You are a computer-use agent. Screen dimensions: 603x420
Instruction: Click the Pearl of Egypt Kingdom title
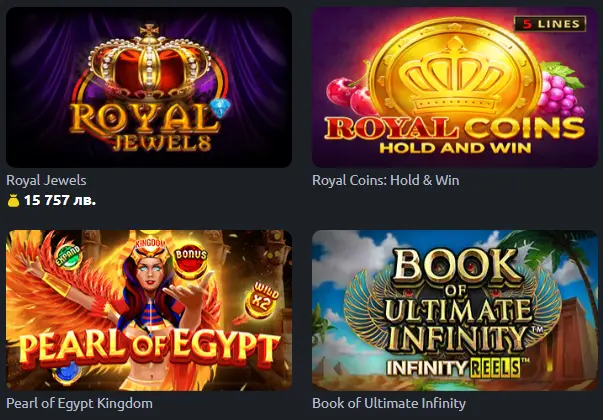80,403
